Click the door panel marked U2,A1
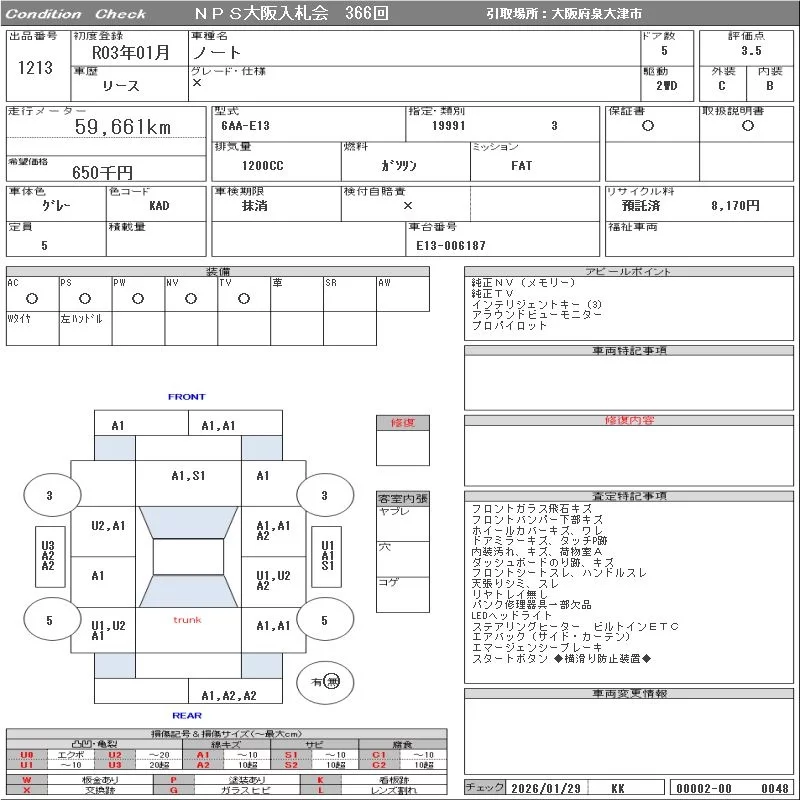The width and height of the screenshot is (800, 800). (108, 525)
